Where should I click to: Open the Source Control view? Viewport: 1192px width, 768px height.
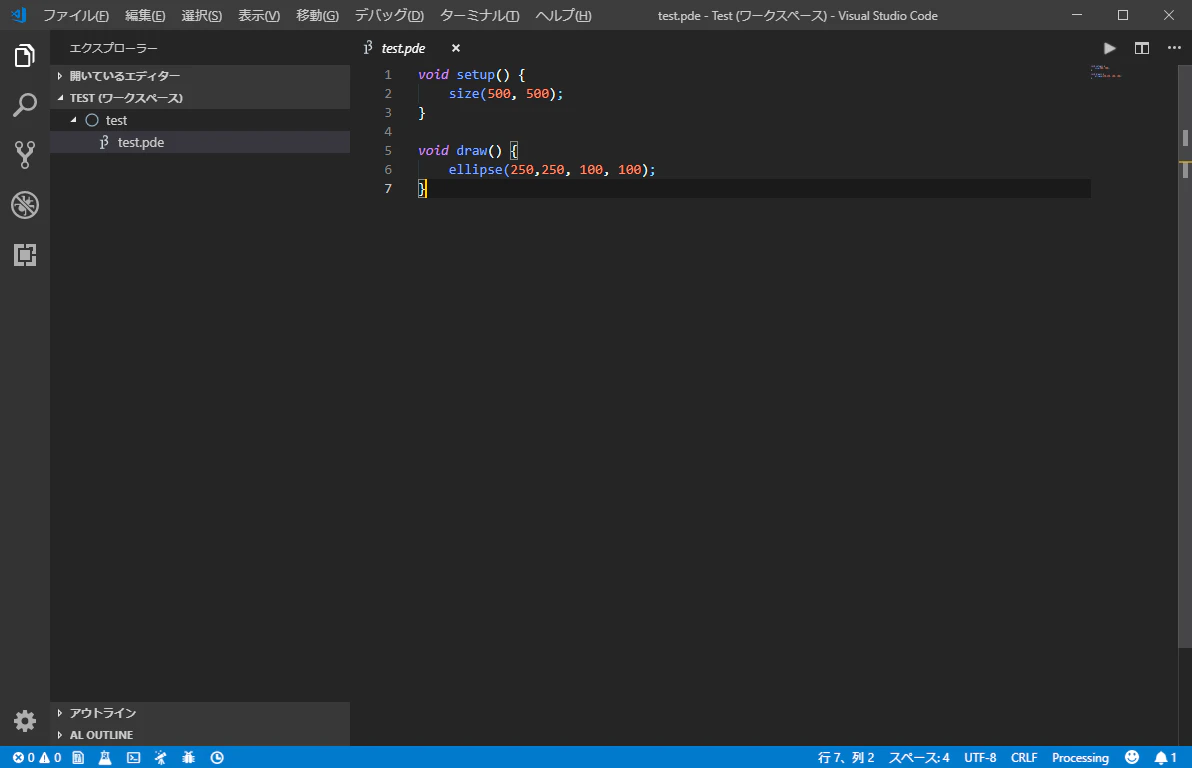click(24, 154)
